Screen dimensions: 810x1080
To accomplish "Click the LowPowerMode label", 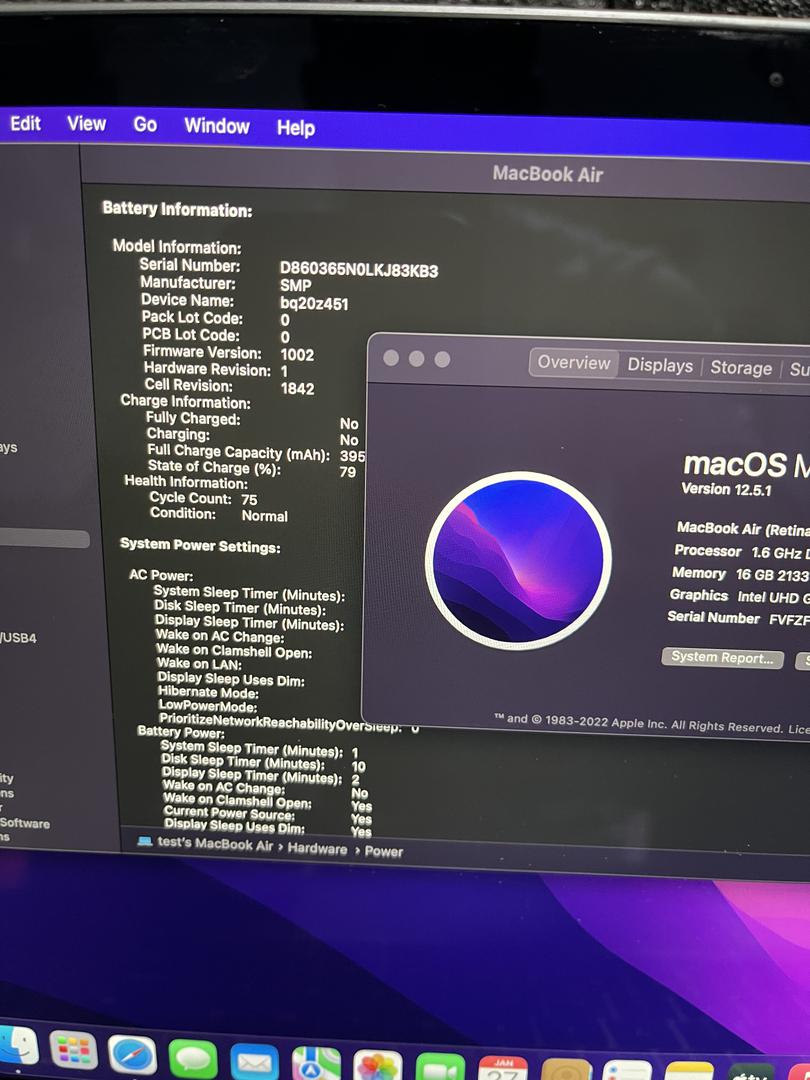I will pos(208,706).
